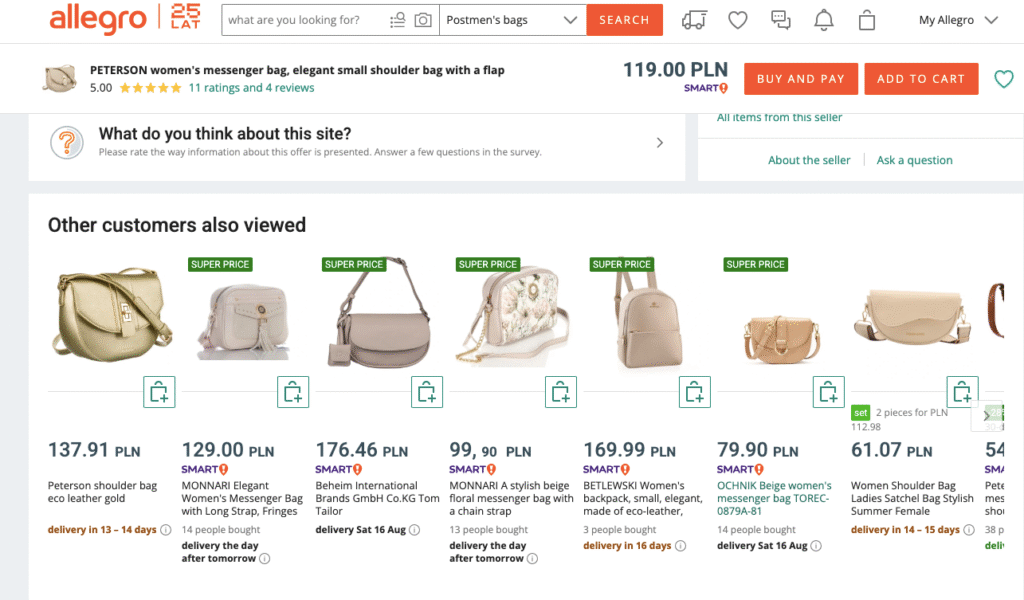Click the About the seller link
The image size is (1024, 600).
tap(809, 160)
